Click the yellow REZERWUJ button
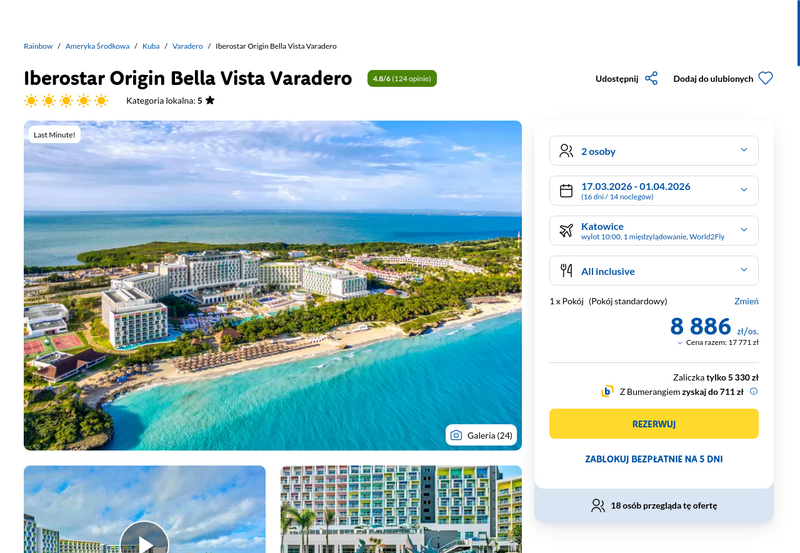 pyautogui.click(x=654, y=423)
